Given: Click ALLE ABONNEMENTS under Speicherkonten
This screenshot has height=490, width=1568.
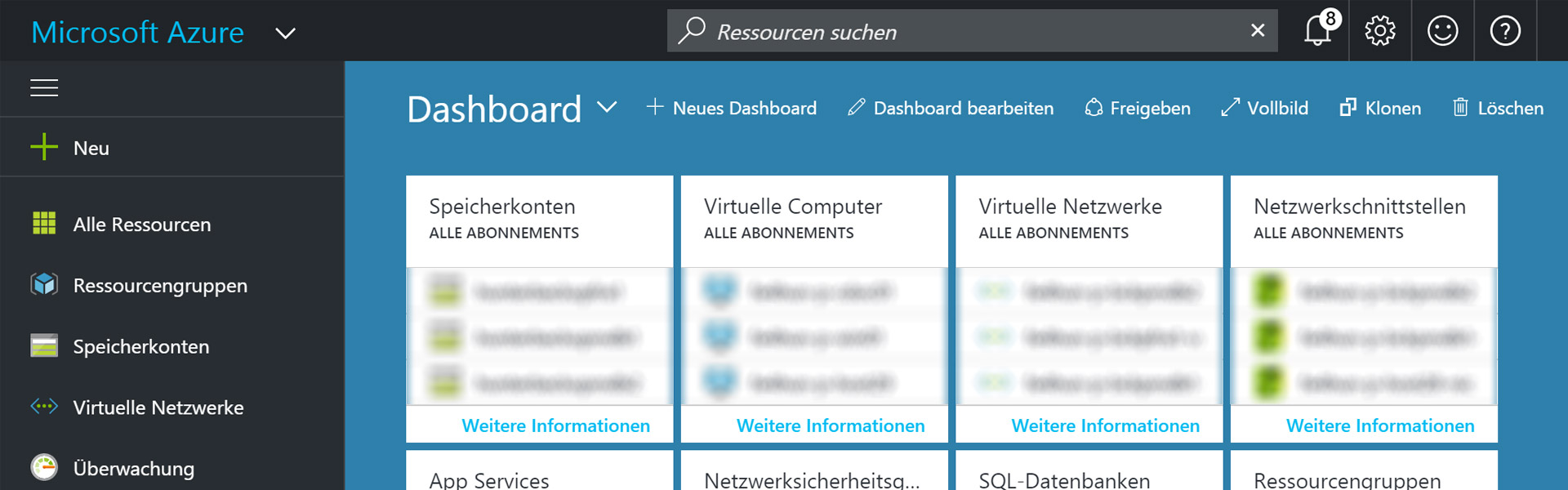Looking at the screenshot, I should point(504,233).
